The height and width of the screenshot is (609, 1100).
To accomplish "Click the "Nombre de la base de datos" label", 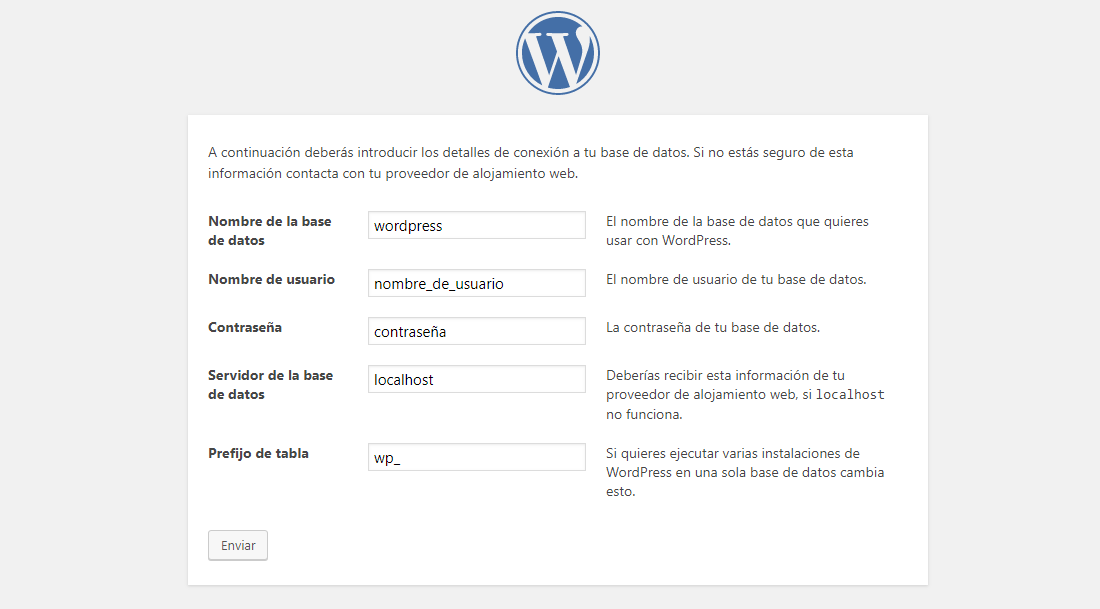I will coord(269,231).
